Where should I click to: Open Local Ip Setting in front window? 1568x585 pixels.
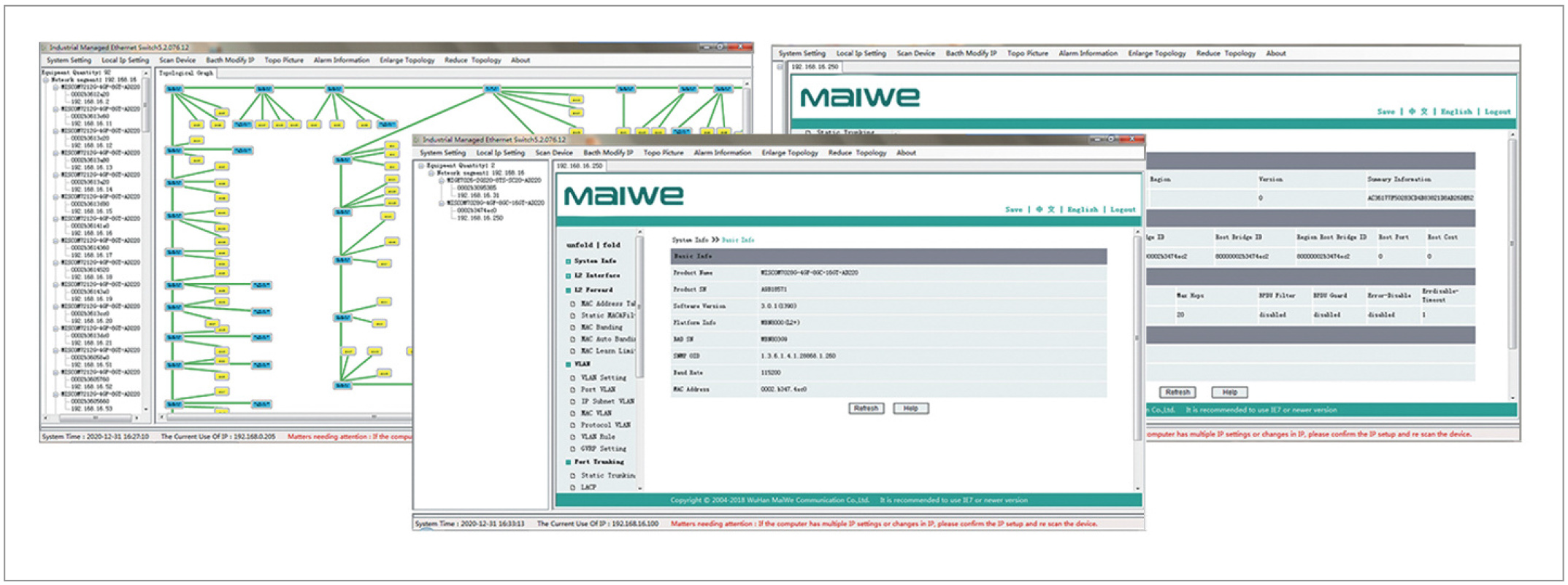500,153
